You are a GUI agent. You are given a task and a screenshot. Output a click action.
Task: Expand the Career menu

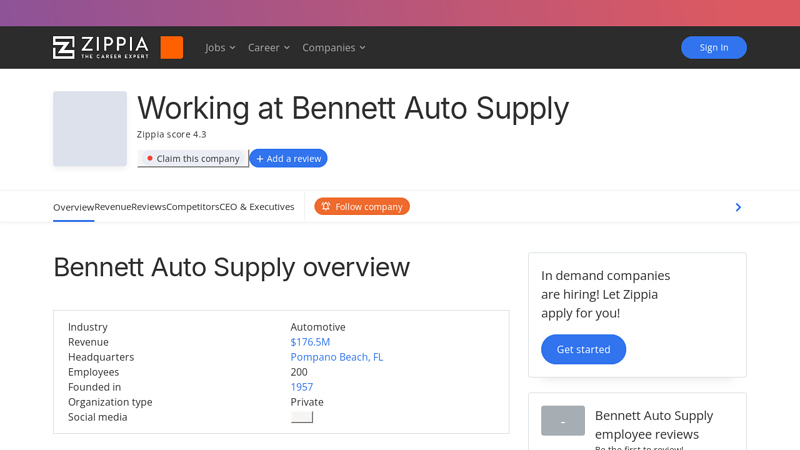268,47
